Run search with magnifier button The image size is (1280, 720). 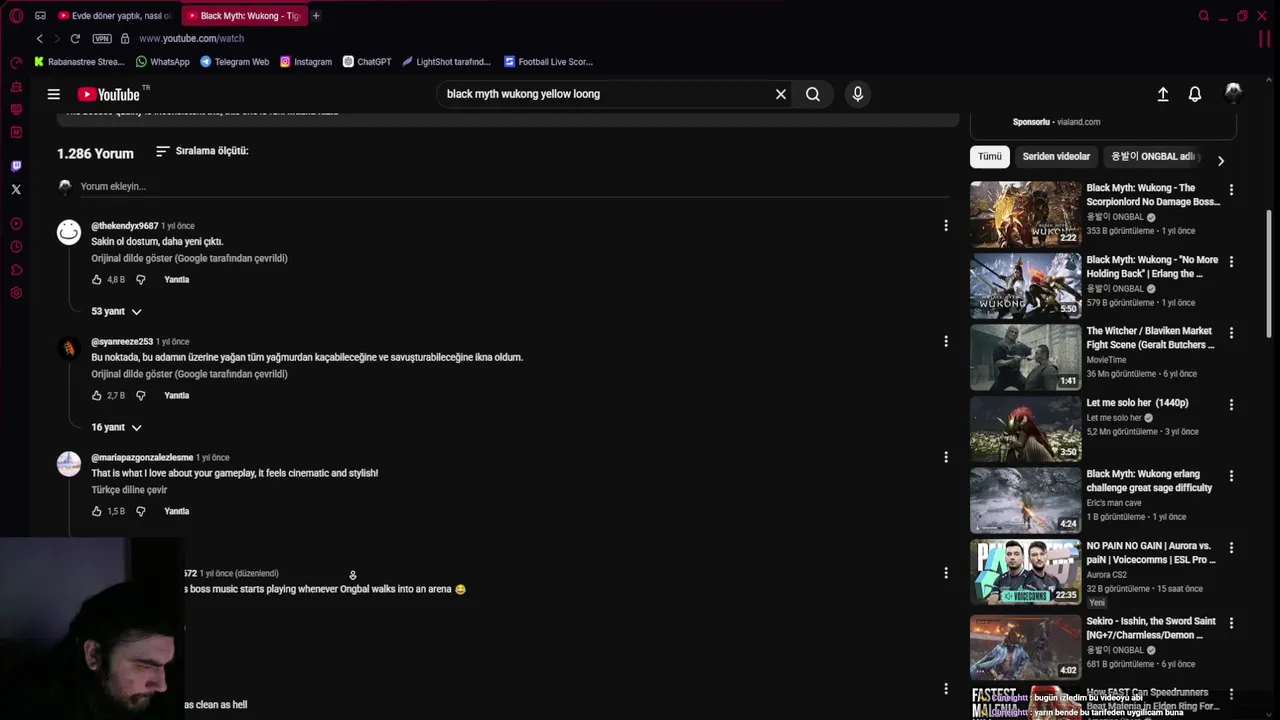(813, 94)
